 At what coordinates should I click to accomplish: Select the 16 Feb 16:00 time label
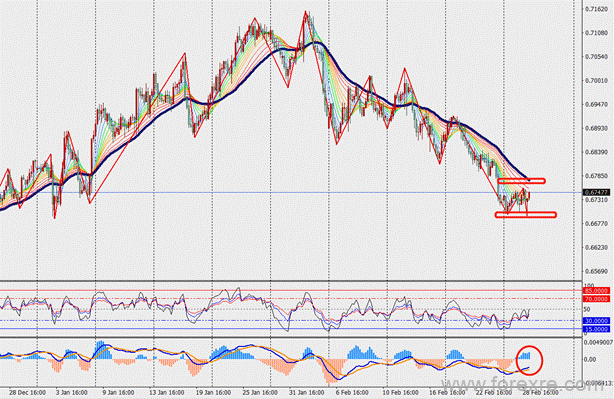(x=447, y=392)
